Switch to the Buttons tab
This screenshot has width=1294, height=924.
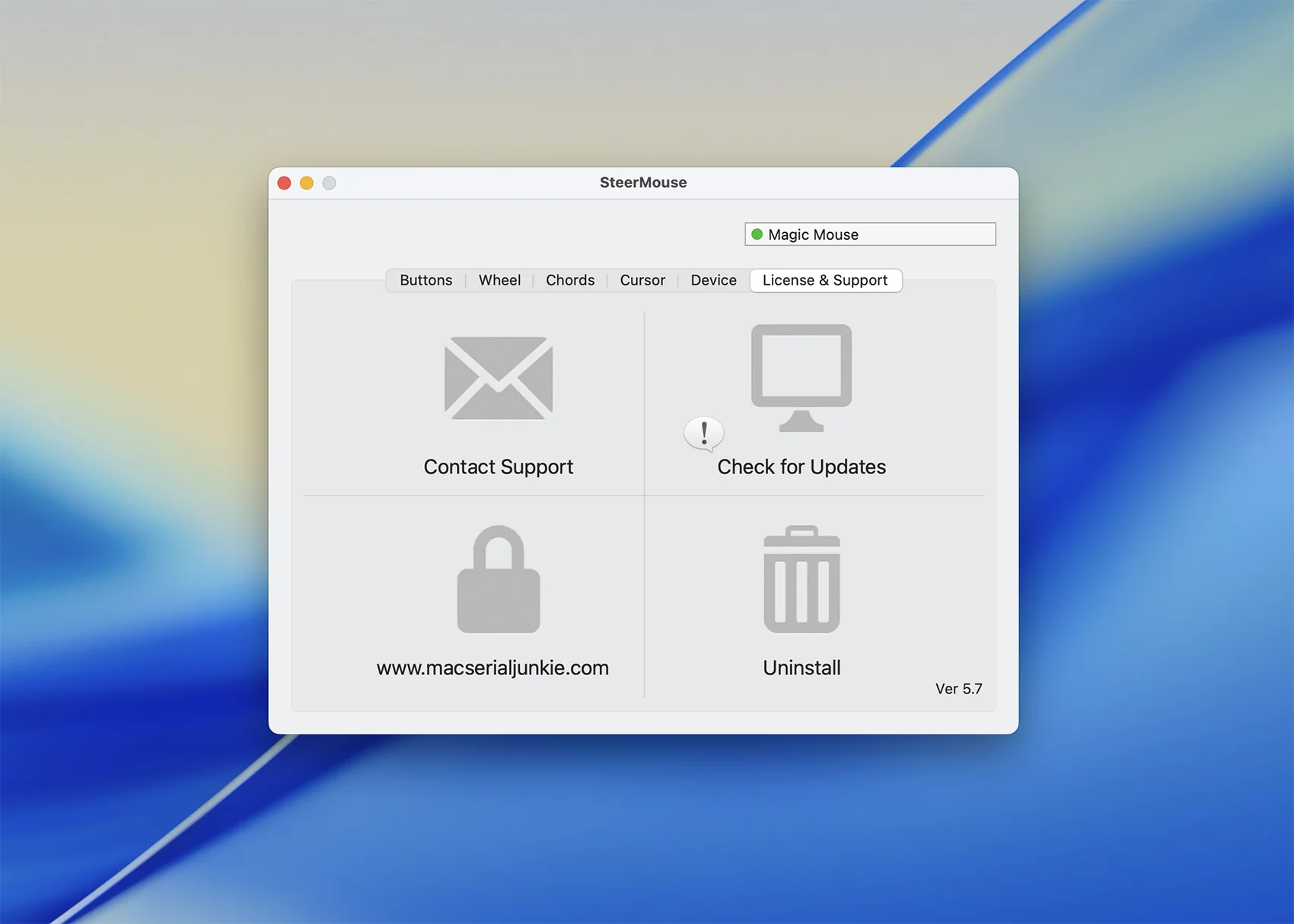coord(425,280)
